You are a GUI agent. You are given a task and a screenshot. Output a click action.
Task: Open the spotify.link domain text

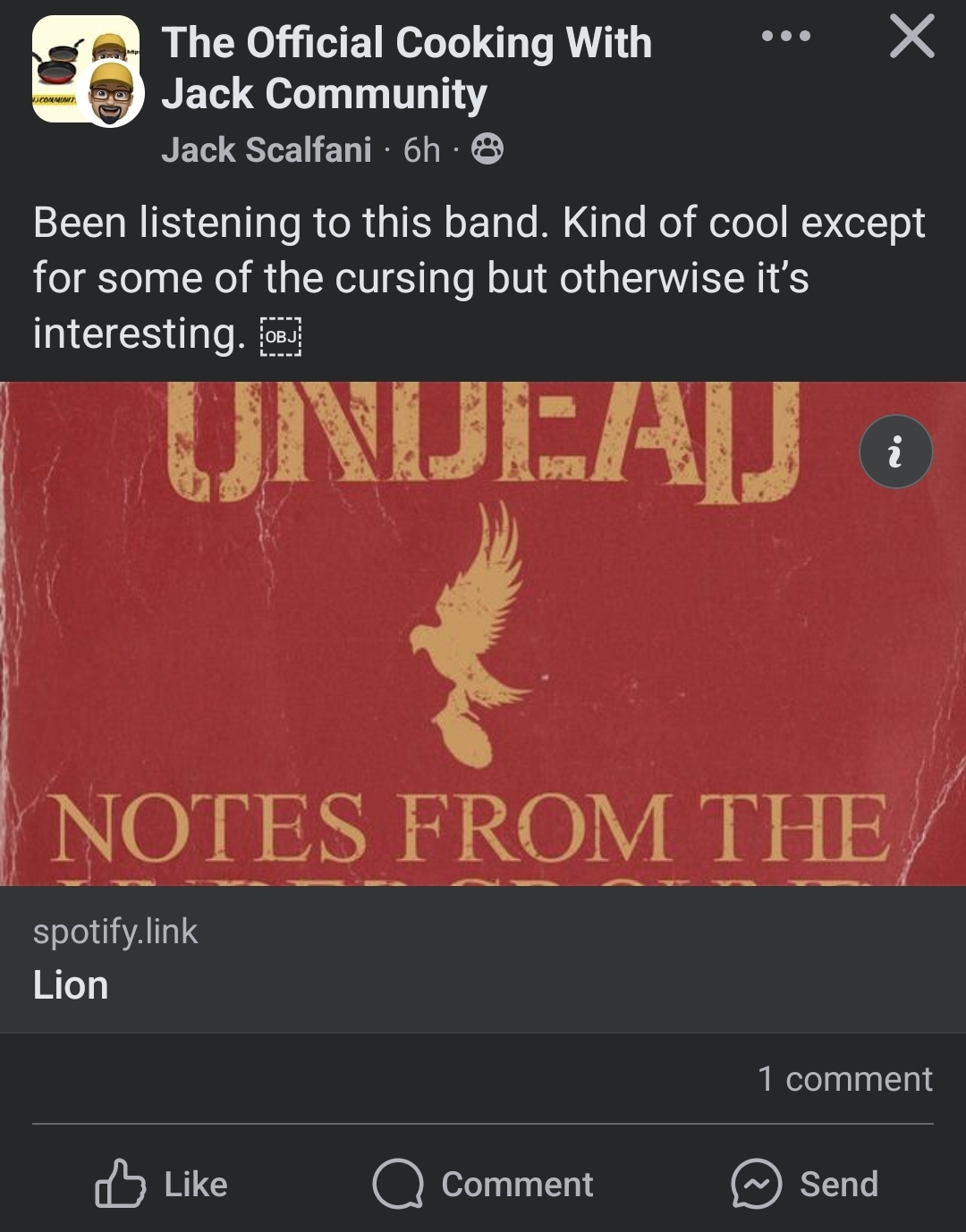coord(115,932)
